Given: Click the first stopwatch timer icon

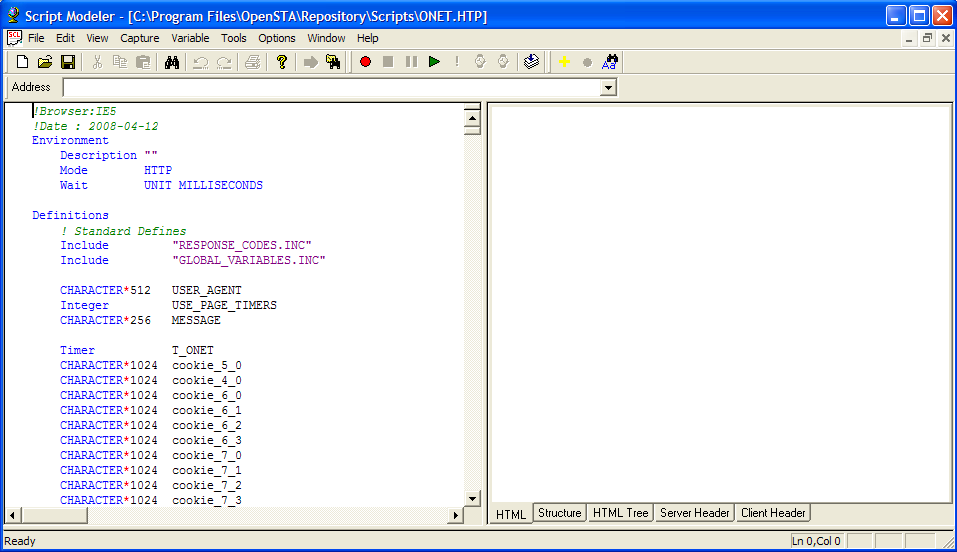Looking at the screenshot, I should (480, 62).
